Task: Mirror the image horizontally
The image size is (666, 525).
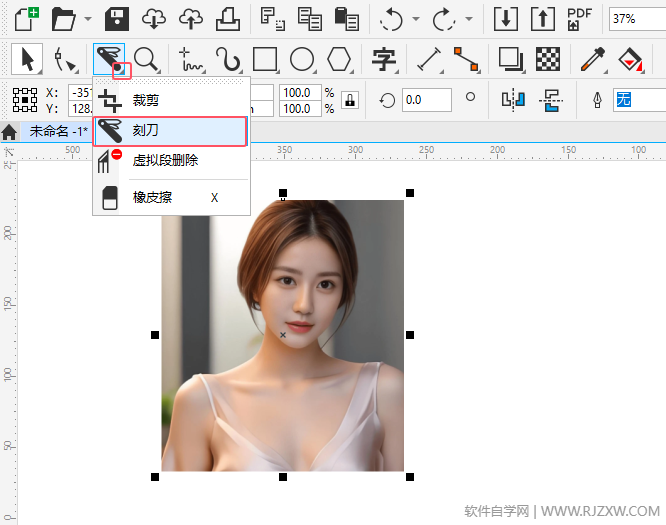Action: point(513,100)
